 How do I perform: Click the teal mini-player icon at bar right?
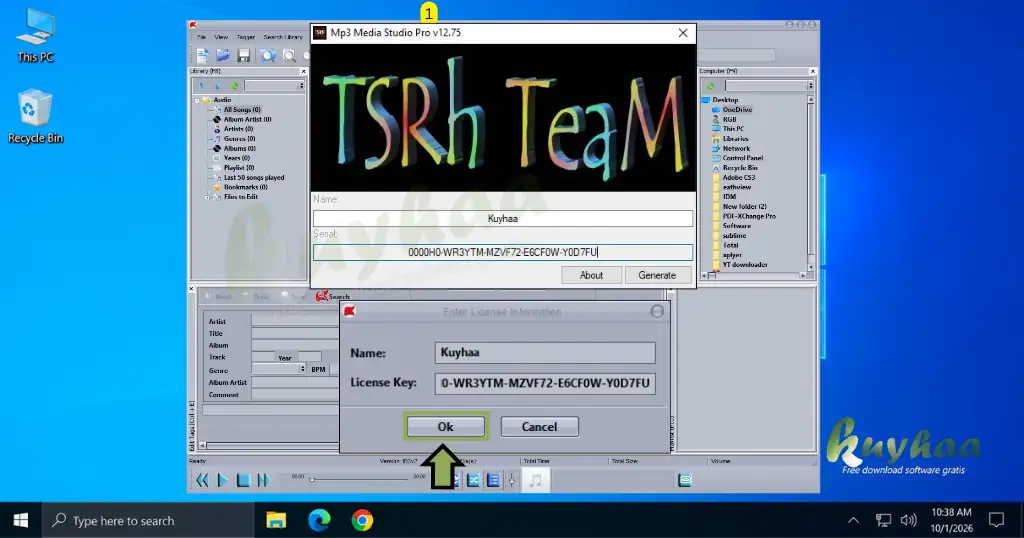(684, 481)
